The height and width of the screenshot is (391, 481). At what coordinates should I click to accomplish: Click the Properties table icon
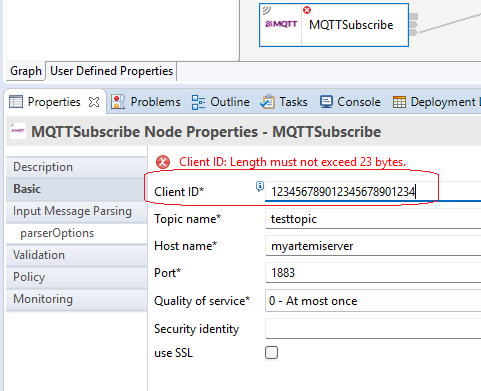tap(16, 102)
